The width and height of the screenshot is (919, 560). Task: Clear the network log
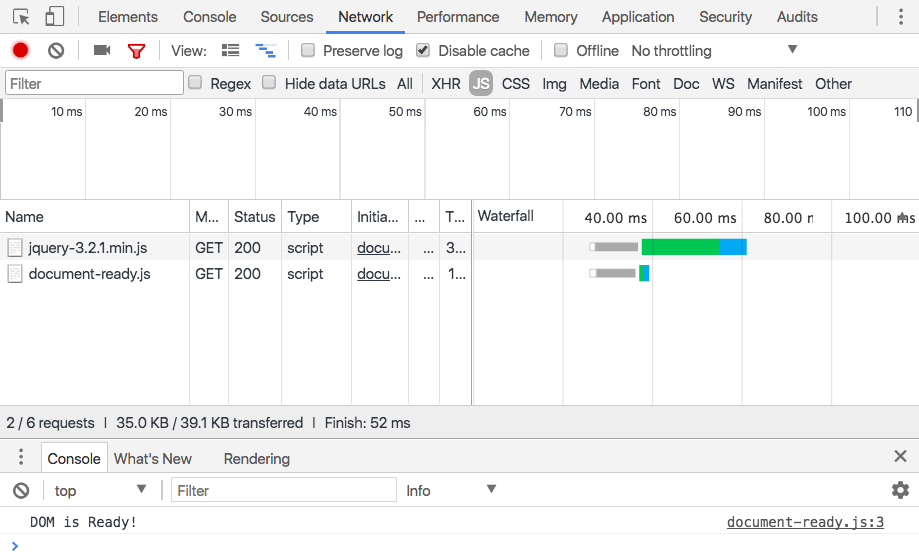tap(56, 51)
